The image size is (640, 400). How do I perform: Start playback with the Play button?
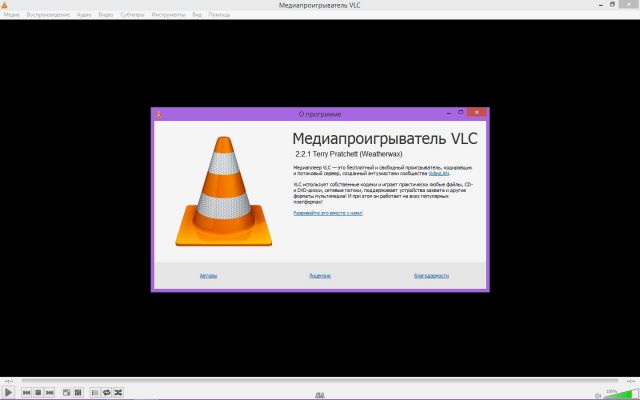8,392
